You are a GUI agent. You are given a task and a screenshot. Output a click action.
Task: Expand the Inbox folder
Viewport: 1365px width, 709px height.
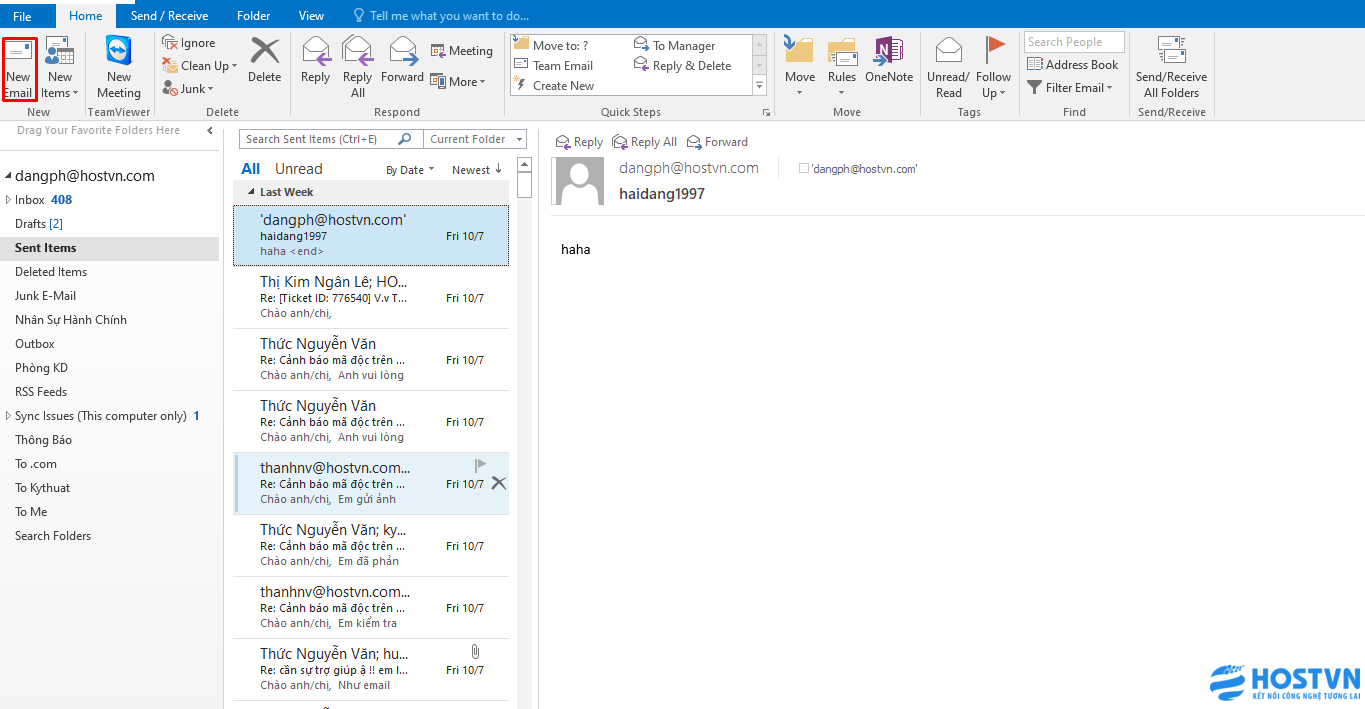click(x=8, y=200)
